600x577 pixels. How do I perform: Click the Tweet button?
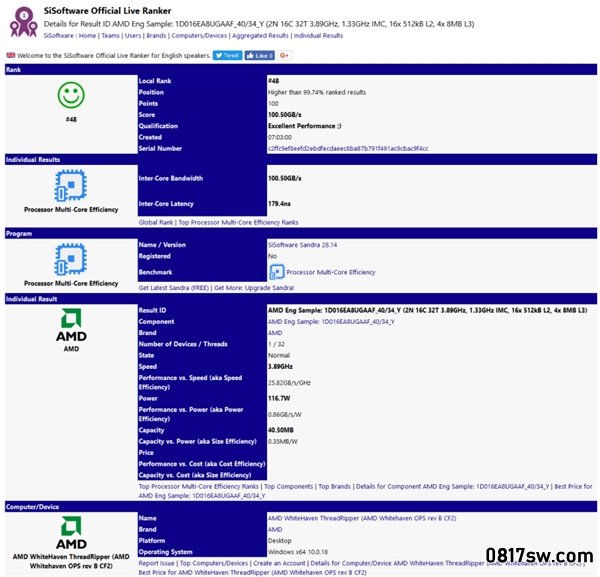point(227,55)
